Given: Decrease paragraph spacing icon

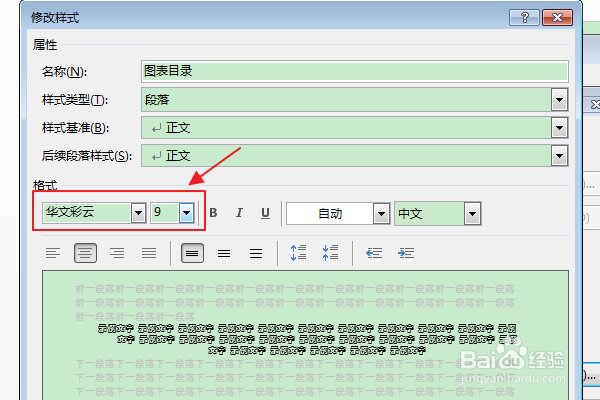Looking at the screenshot, I should [x=330, y=253].
